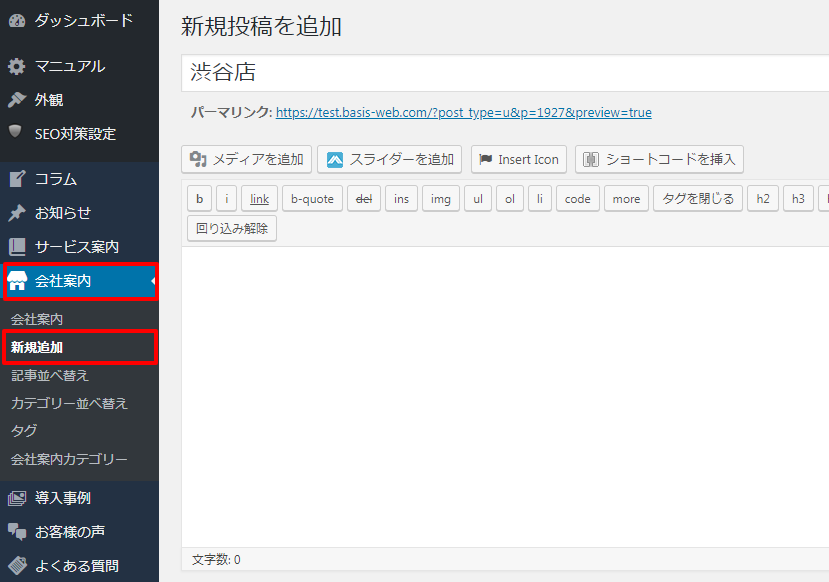Viewport: 829px width, 582px height.
Task: Click スライダーを追加 button
Action: click(390, 159)
